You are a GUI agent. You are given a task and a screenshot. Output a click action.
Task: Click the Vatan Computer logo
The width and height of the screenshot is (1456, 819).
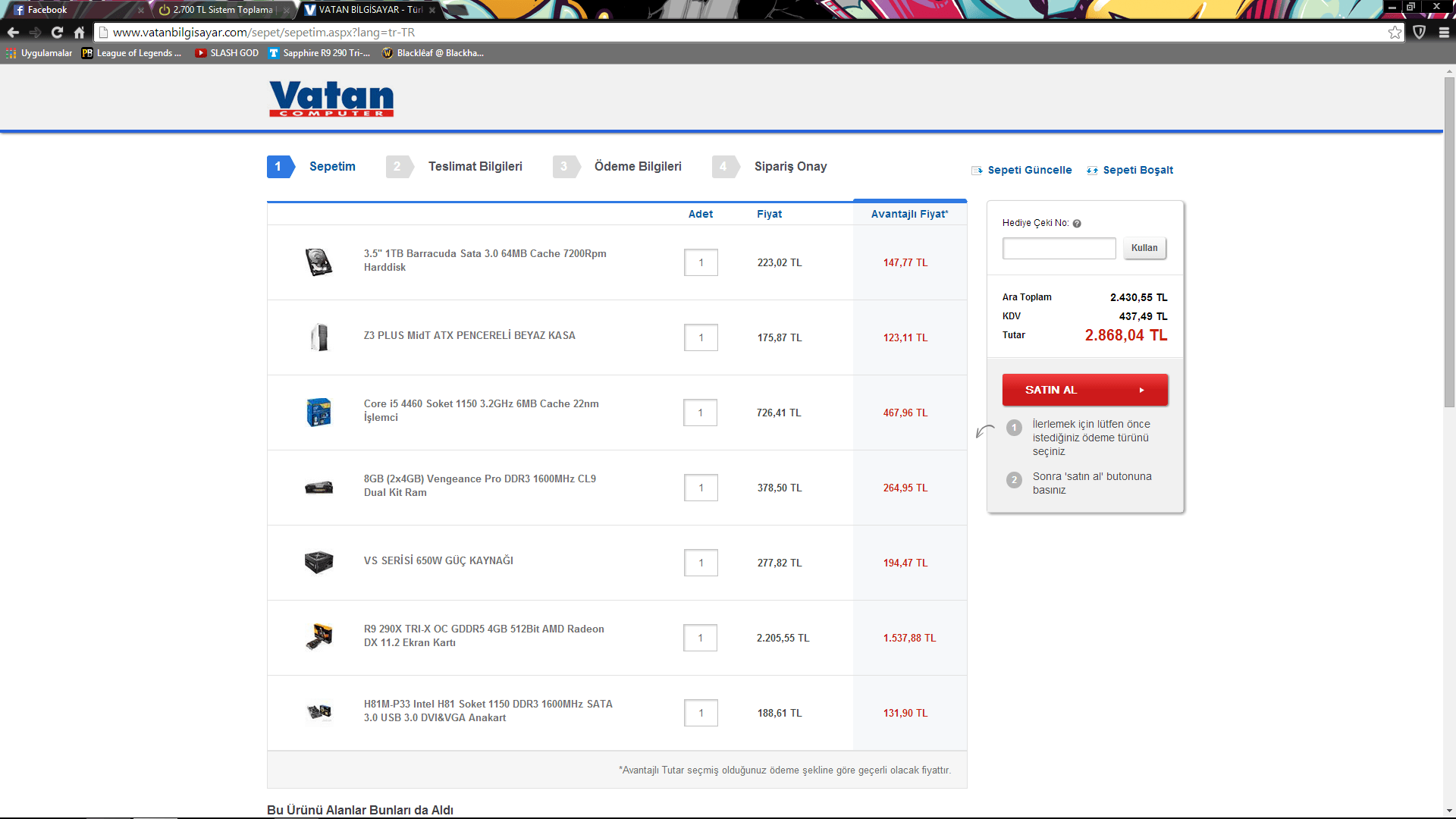(331, 99)
